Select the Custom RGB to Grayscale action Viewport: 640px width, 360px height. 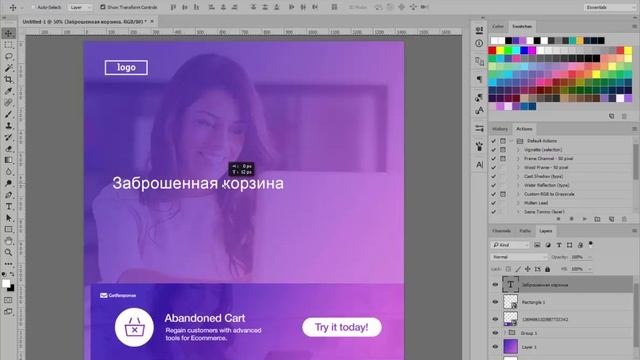point(549,194)
